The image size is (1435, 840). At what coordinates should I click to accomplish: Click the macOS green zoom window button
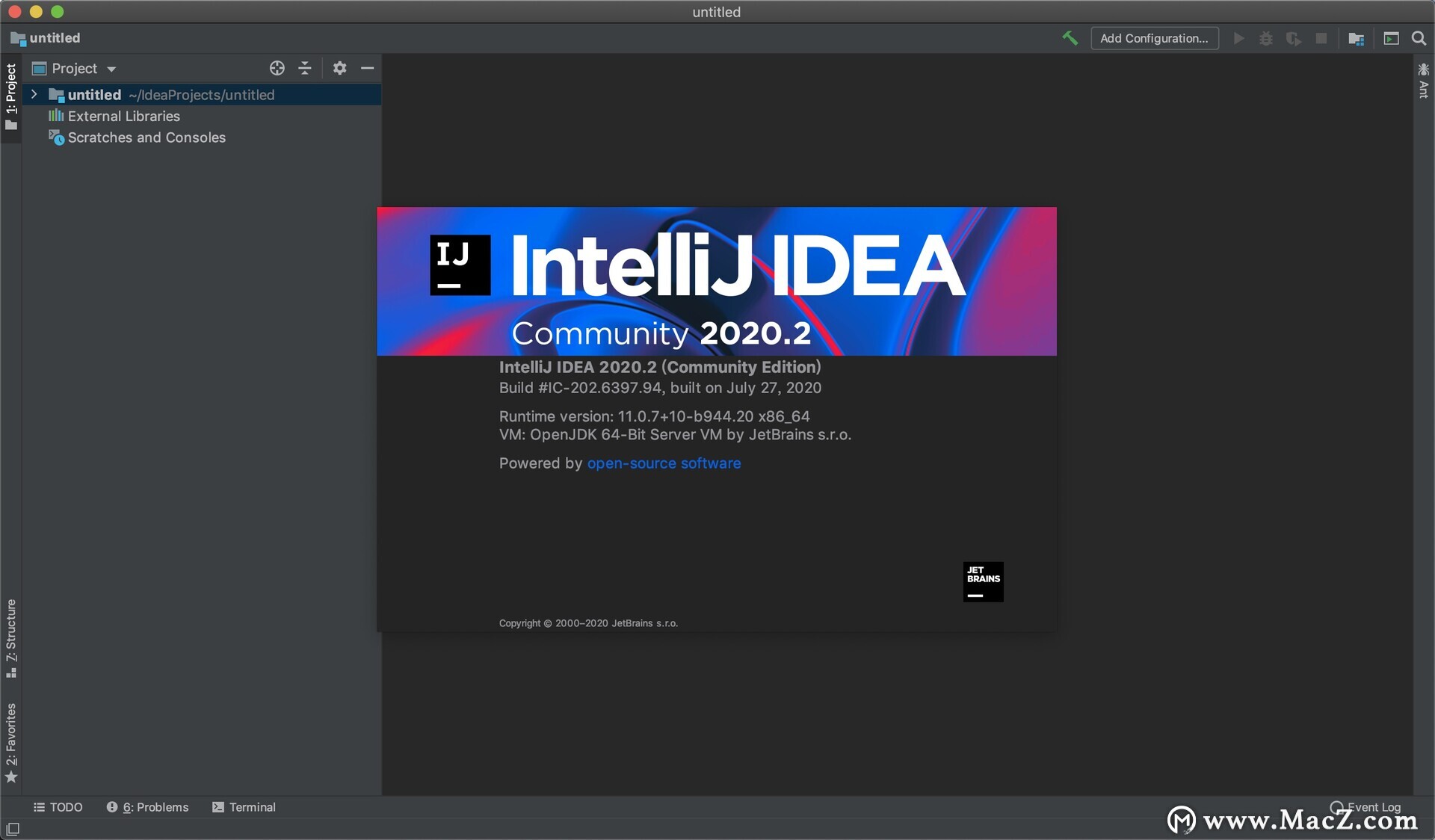tap(58, 12)
